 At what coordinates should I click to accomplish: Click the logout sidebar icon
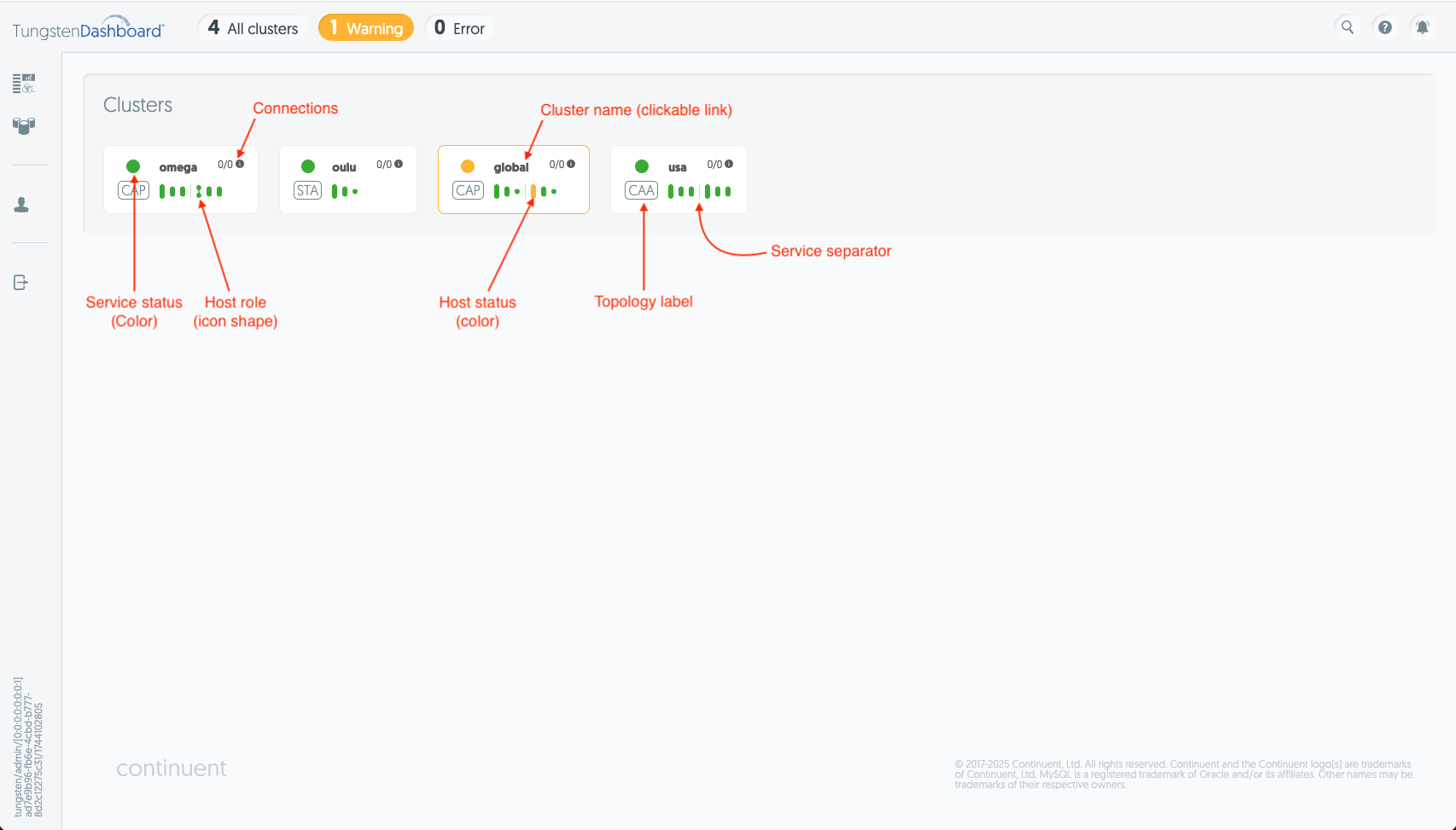pyautogui.click(x=21, y=282)
